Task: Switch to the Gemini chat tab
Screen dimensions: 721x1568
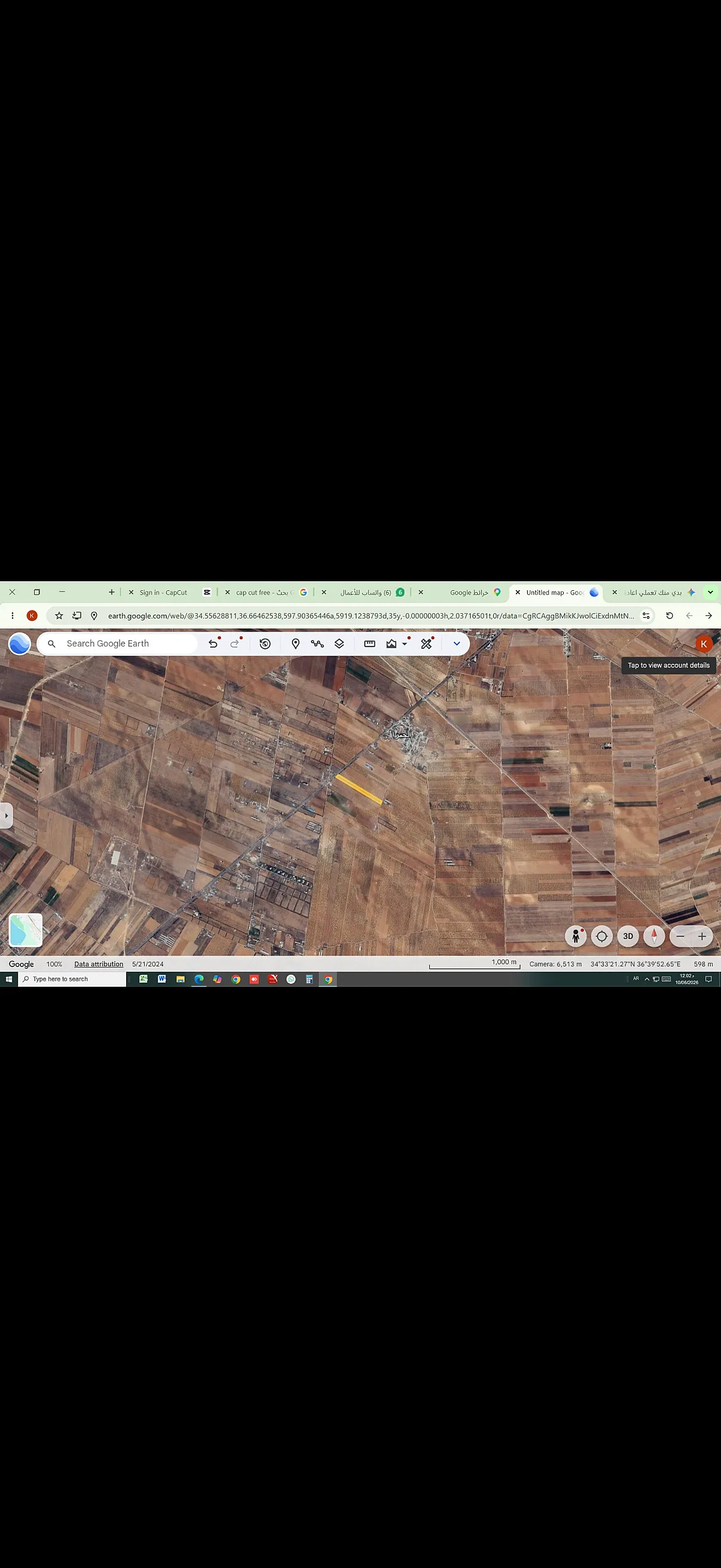Action: 654,592
